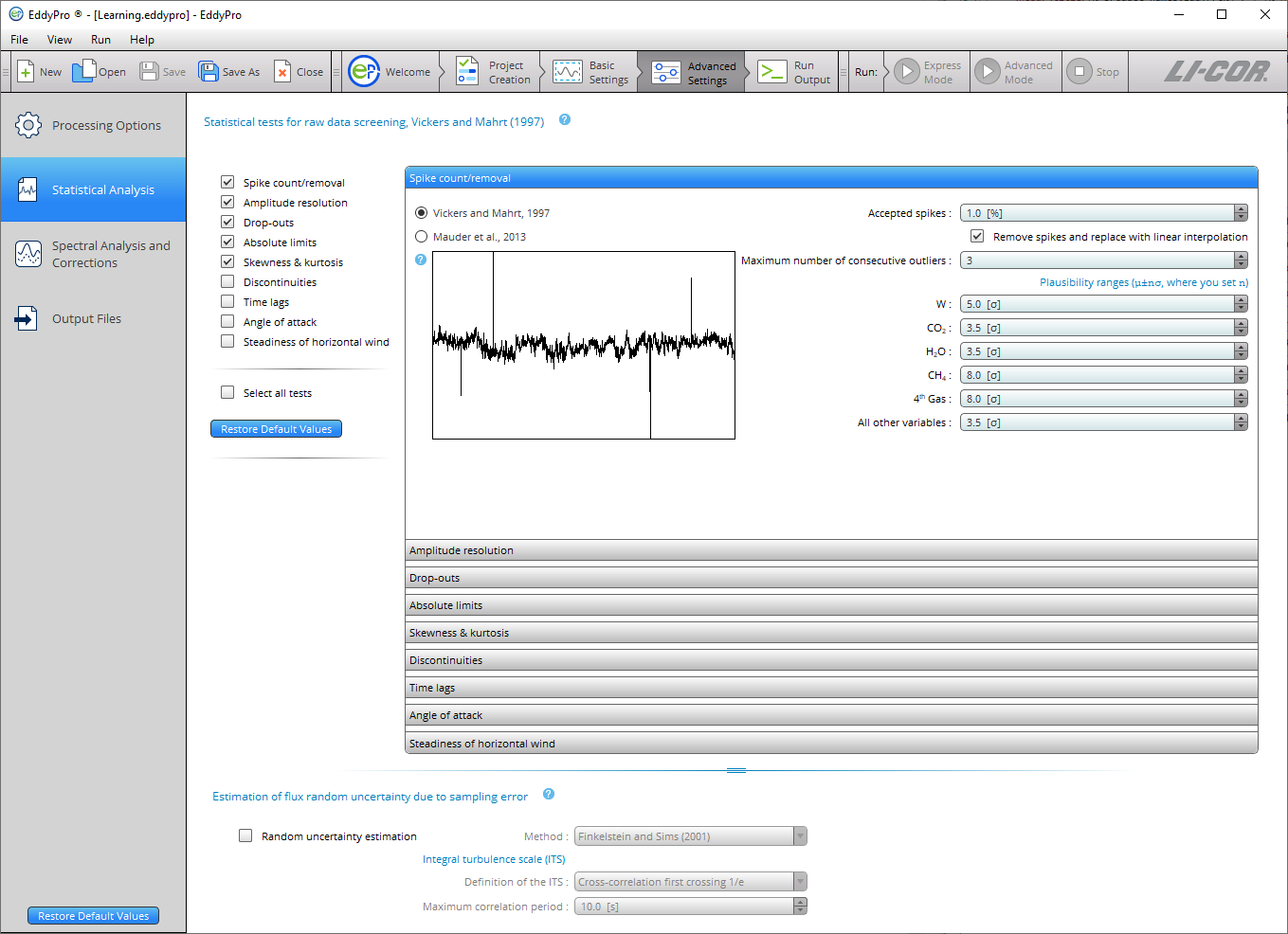Open help for flux random uncertainty
1288x934 pixels.
coord(549,795)
